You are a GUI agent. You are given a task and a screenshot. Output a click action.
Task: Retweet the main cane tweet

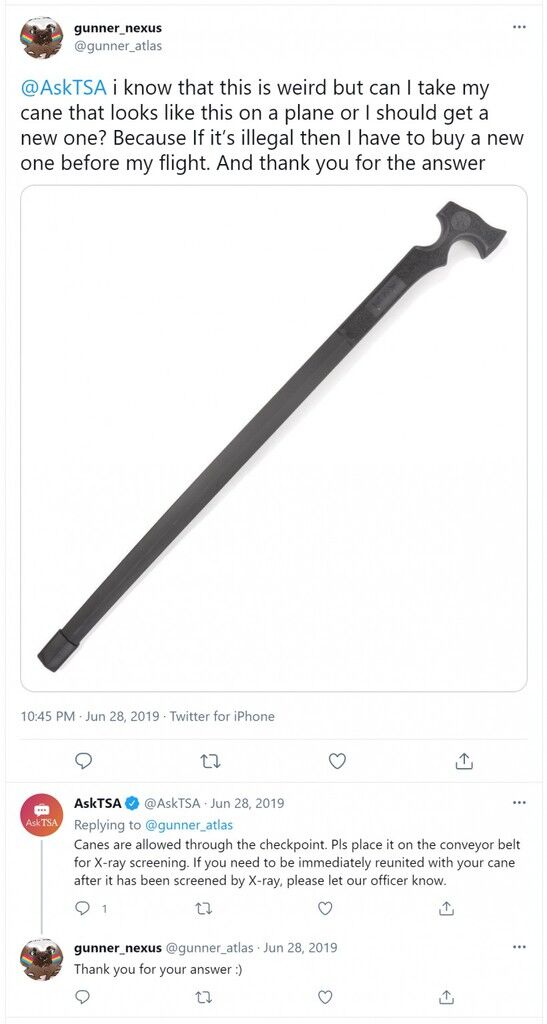click(x=210, y=761)
